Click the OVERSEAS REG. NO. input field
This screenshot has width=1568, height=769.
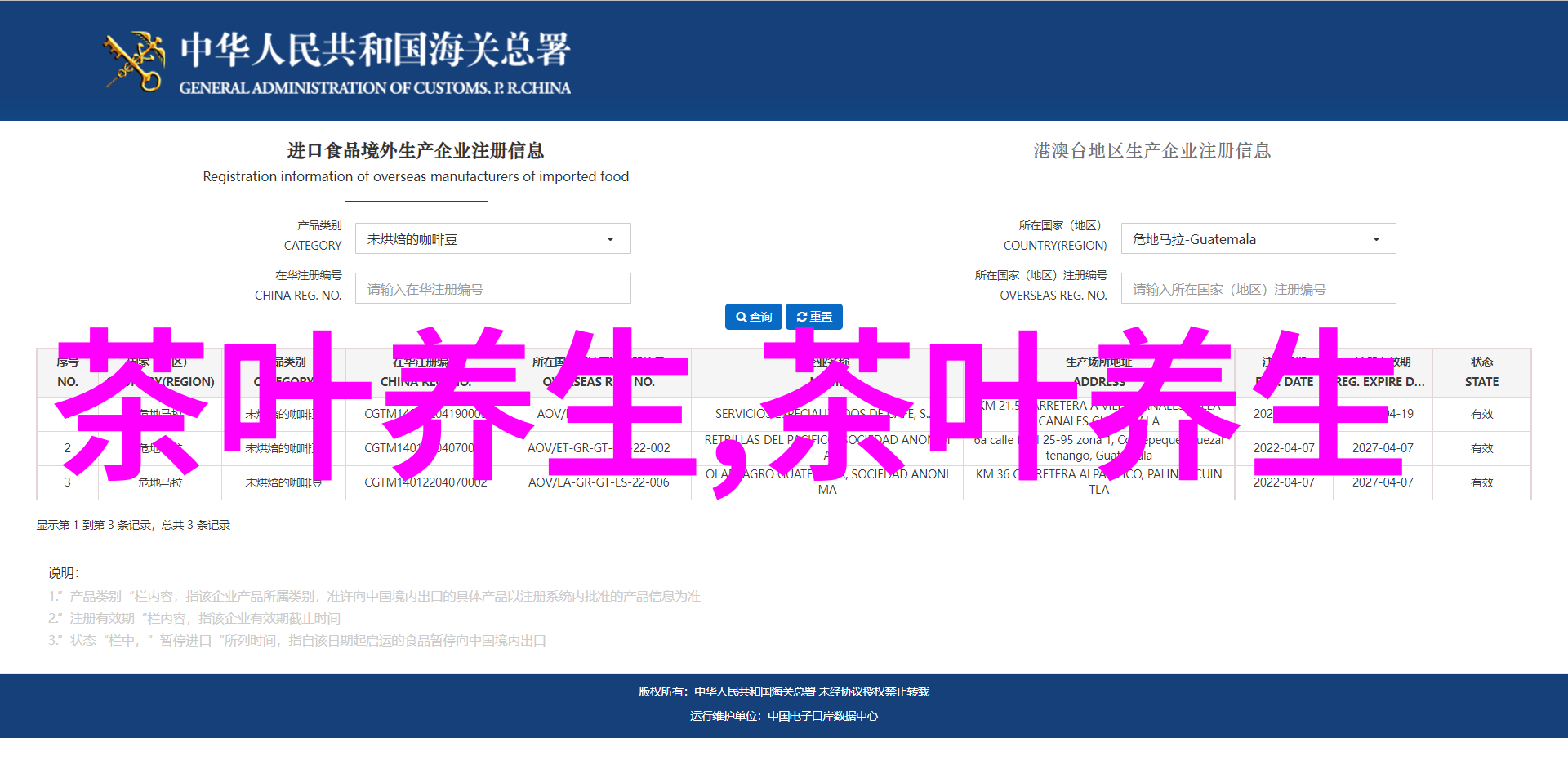click(1258, 289)
